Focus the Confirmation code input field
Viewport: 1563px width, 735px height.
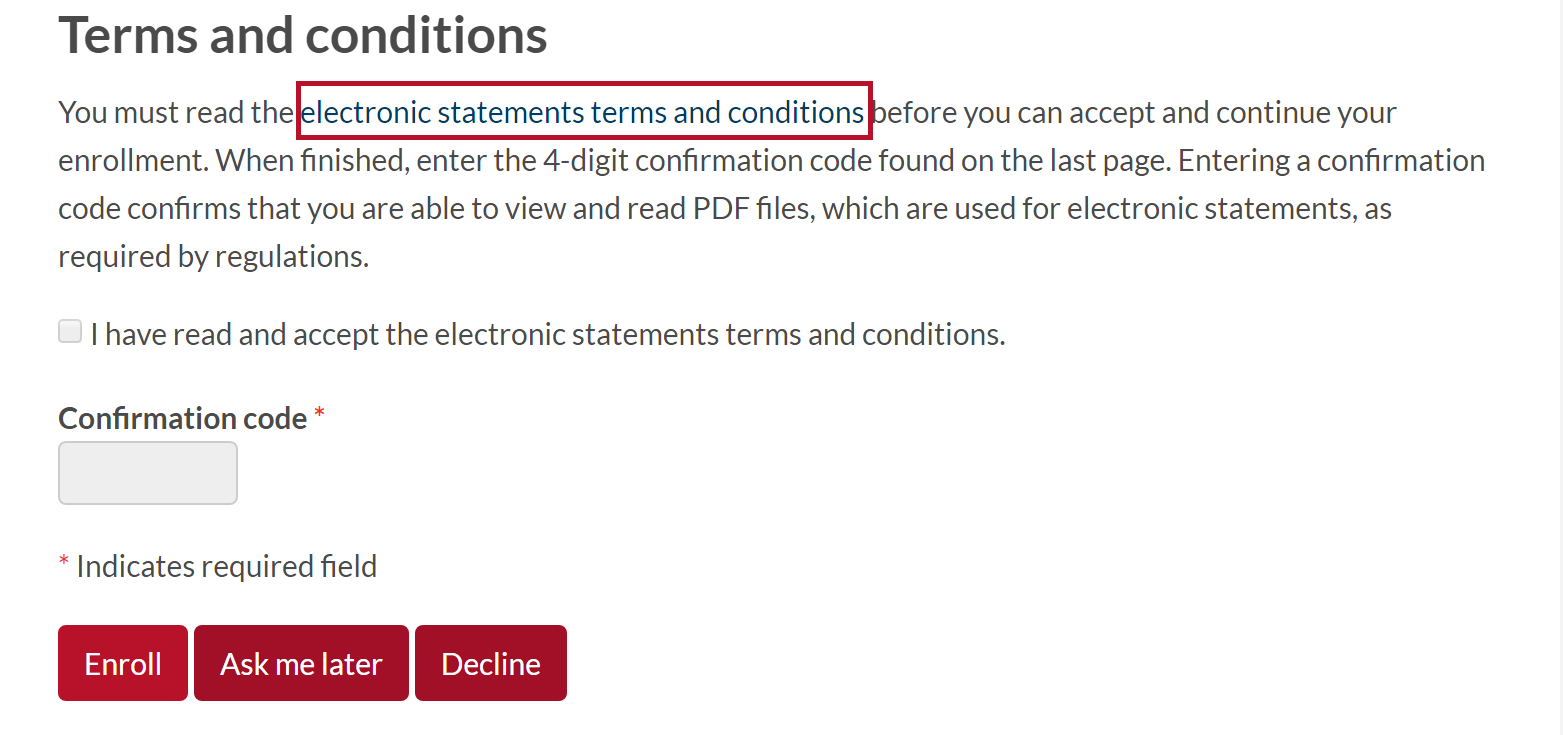pos(148,473)
